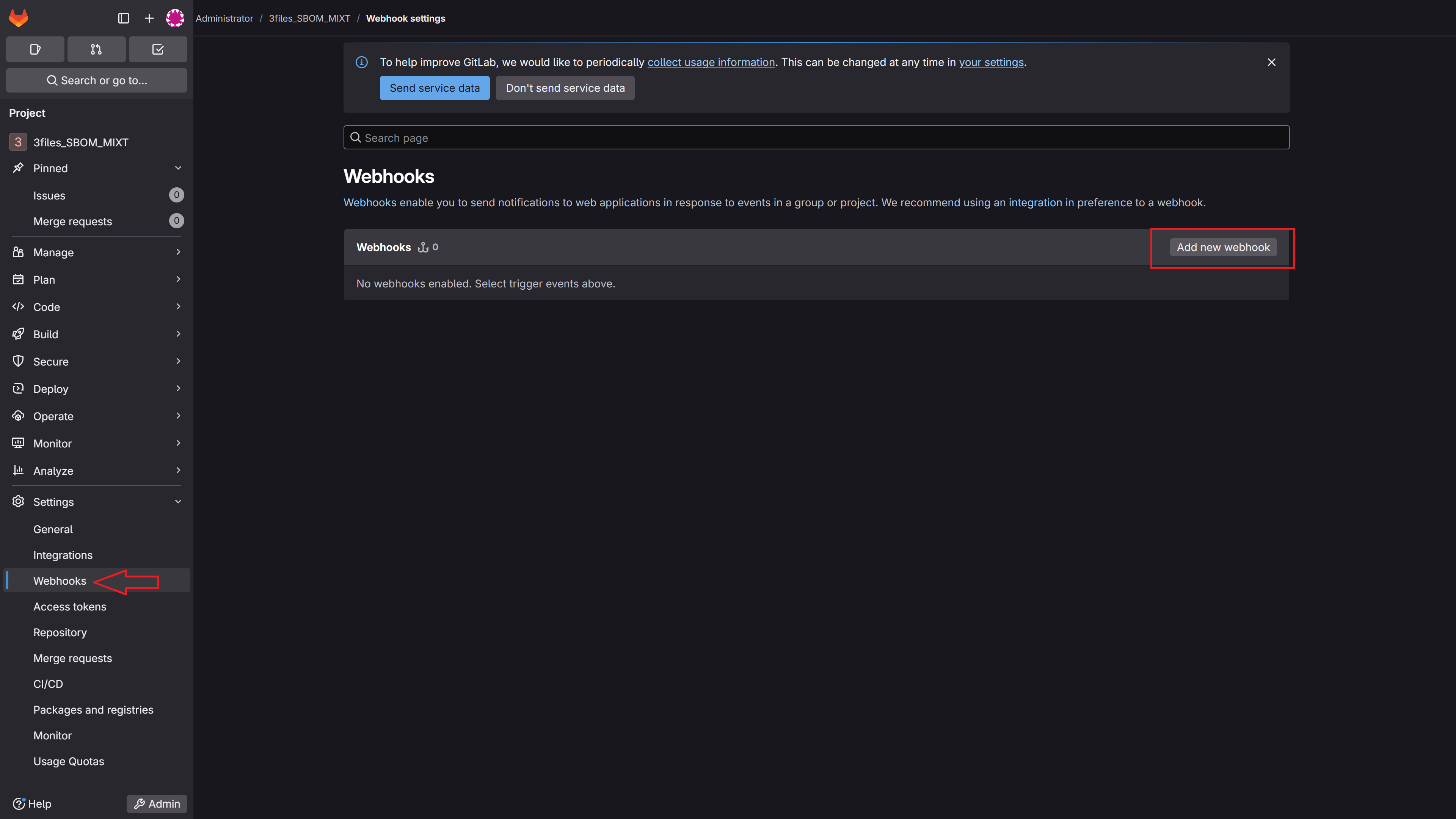Click Send service data button
The height and width of the screenshot is (819, 1456).
(435, 88)
